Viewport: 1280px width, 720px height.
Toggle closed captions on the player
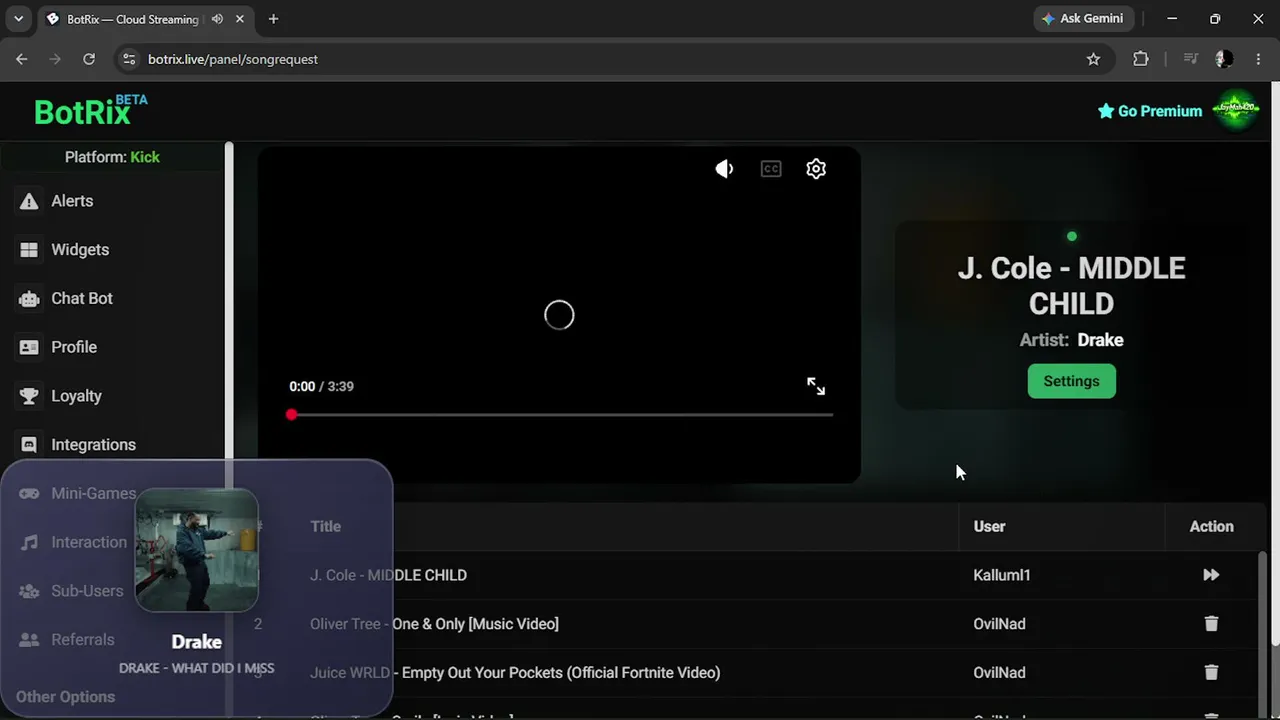771,169
